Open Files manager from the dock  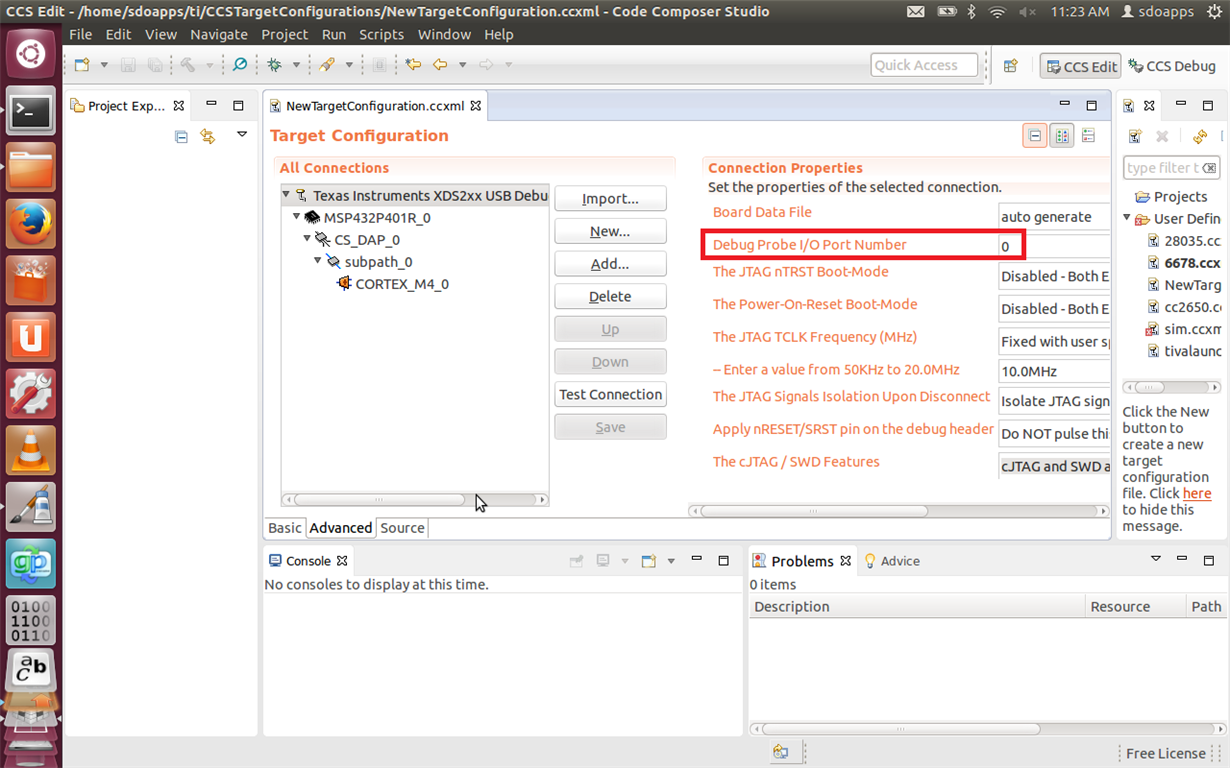pos(31,167)
